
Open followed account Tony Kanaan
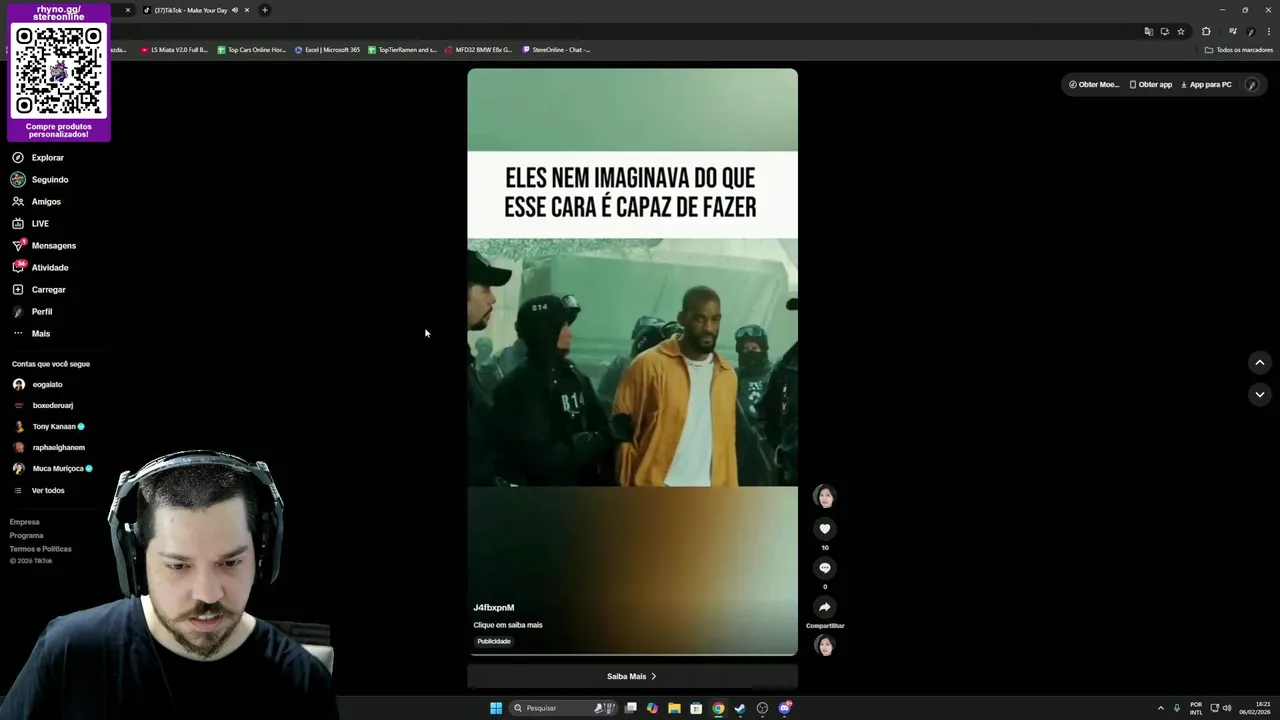click(49, 427)
